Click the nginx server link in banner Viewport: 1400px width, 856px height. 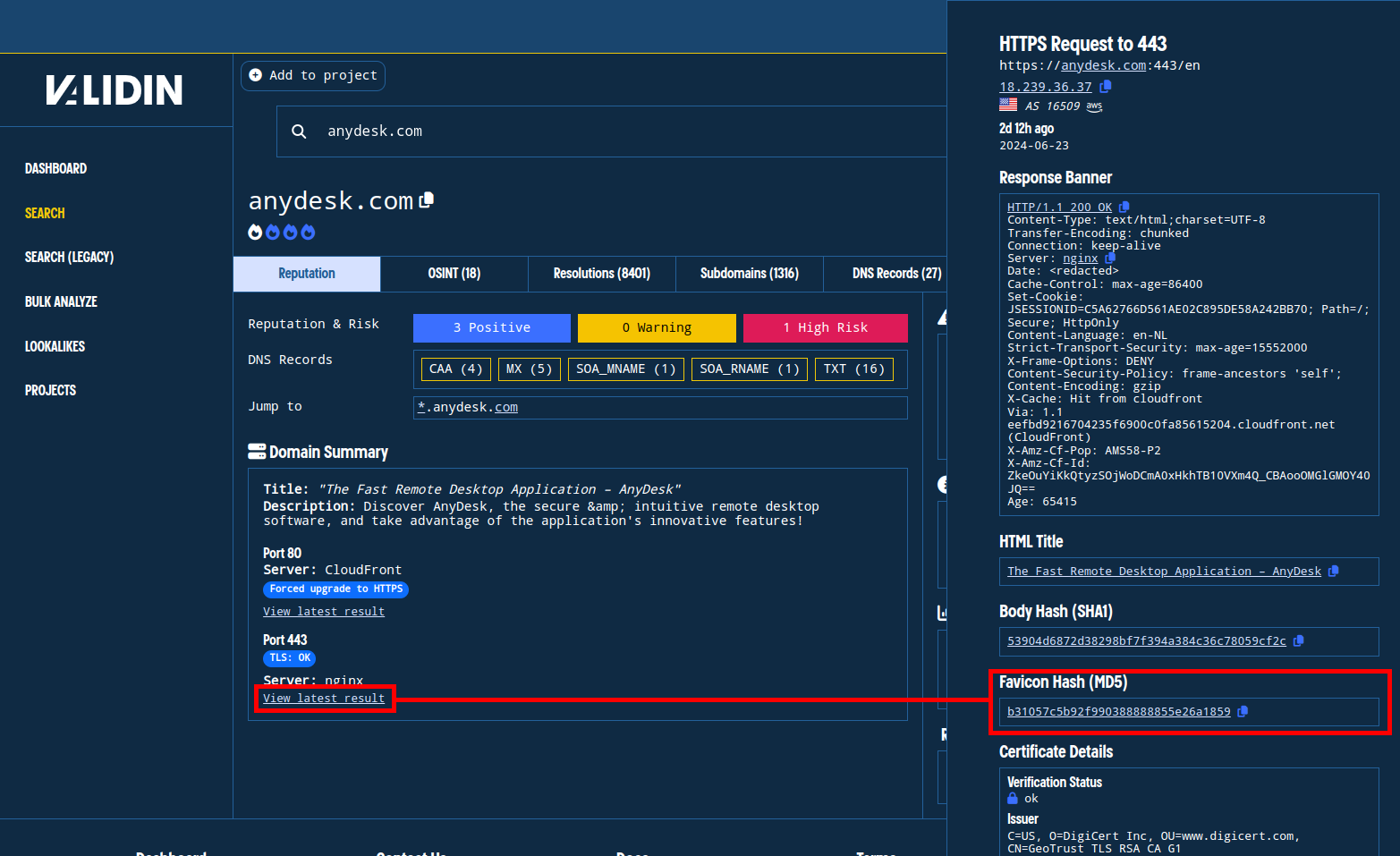(1080, 258)
